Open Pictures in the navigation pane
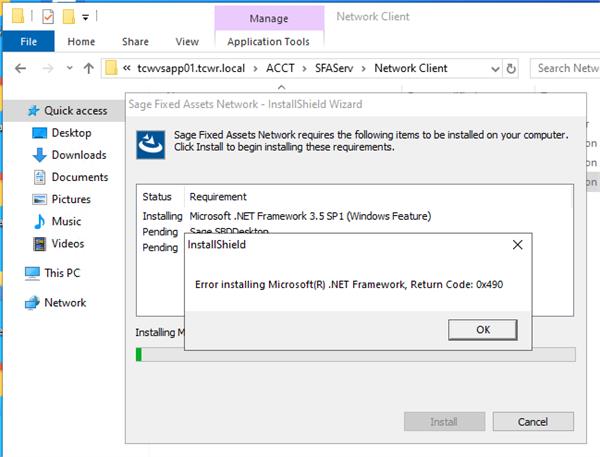Screen dimensions: 600x457 coord(71,199)
